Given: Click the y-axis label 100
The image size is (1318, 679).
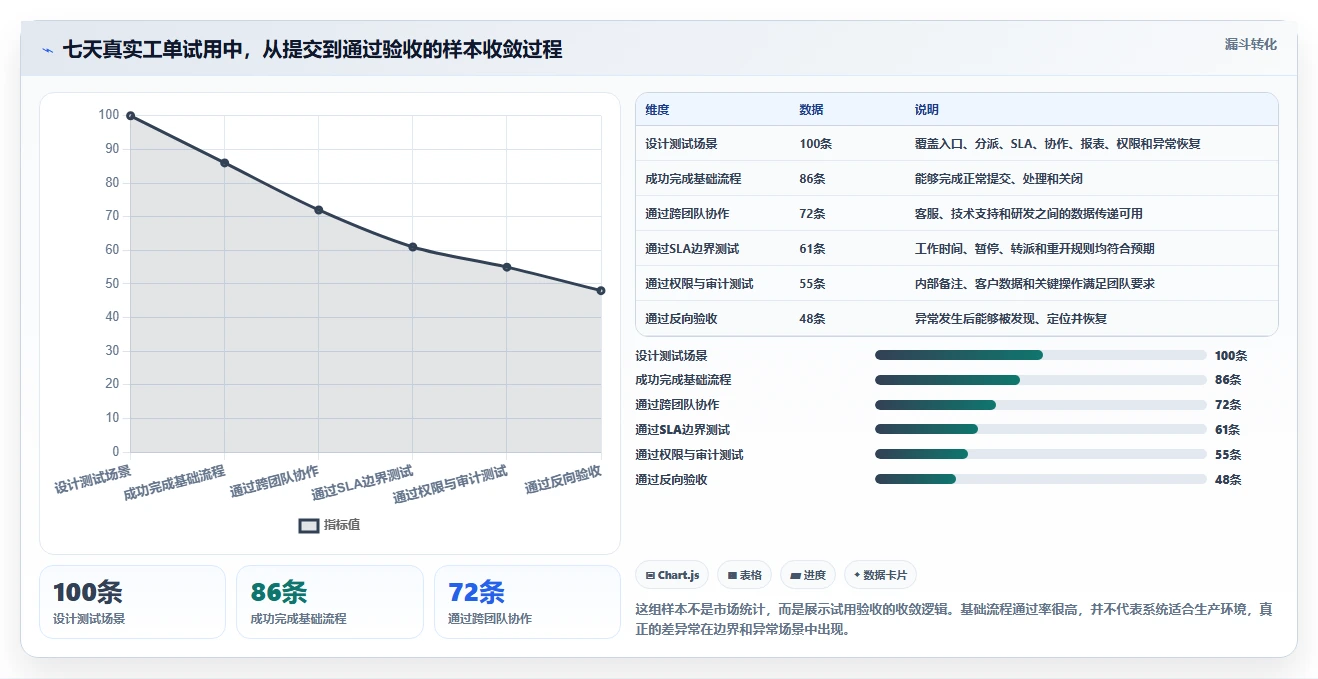Looking at the screenshot, I should click(109, 115).
